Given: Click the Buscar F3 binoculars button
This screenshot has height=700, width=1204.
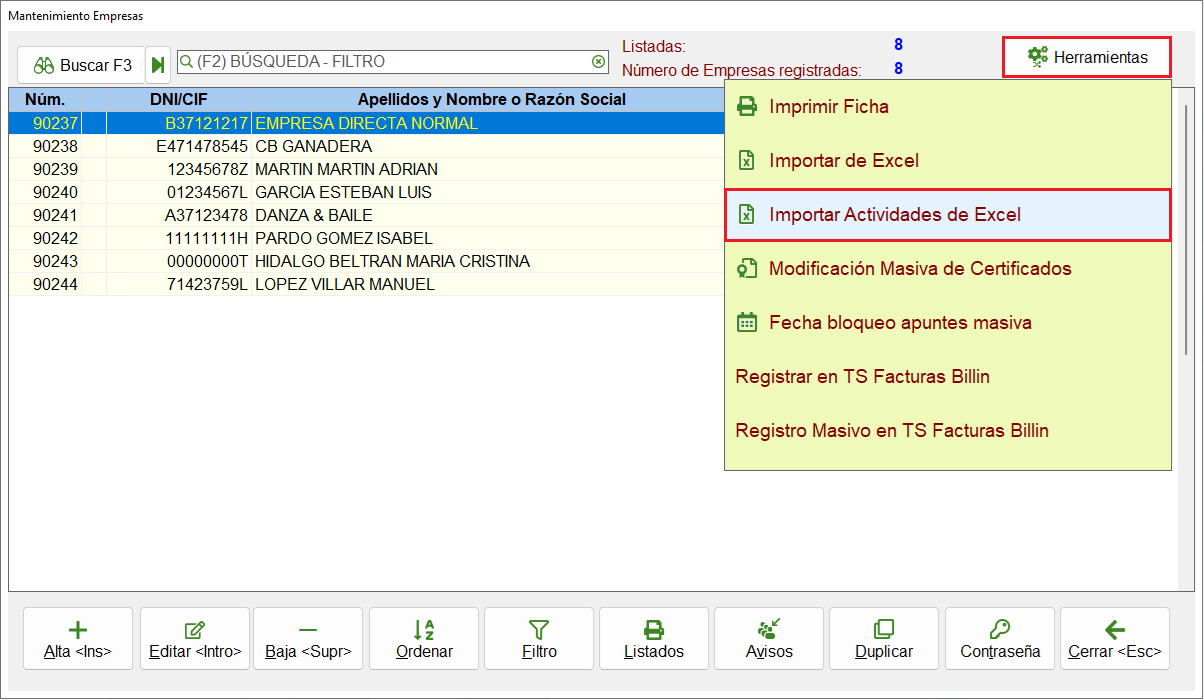Looking at the screenshot, I should click(81, 65).
